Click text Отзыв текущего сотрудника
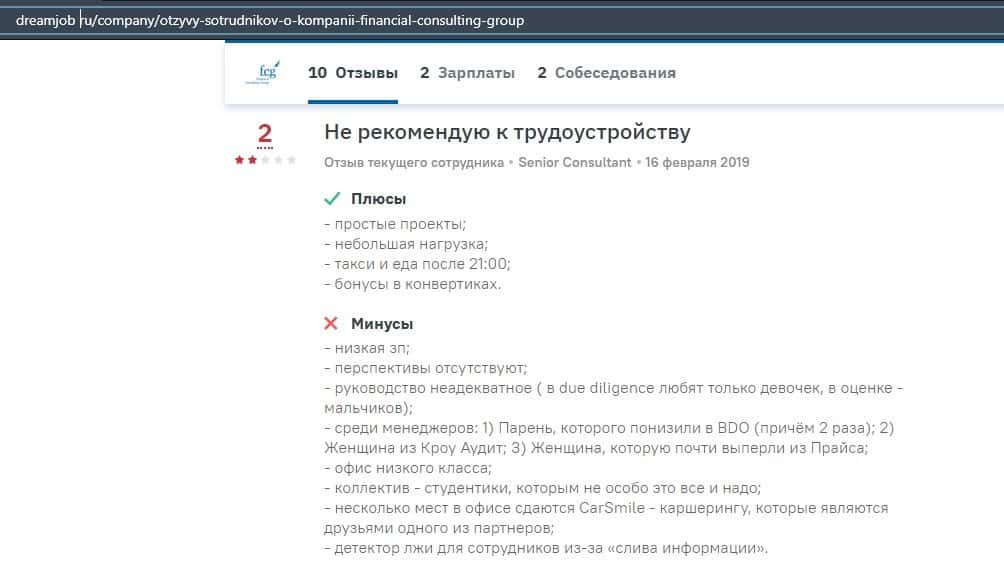The image size is (1004, 579). 414,163
